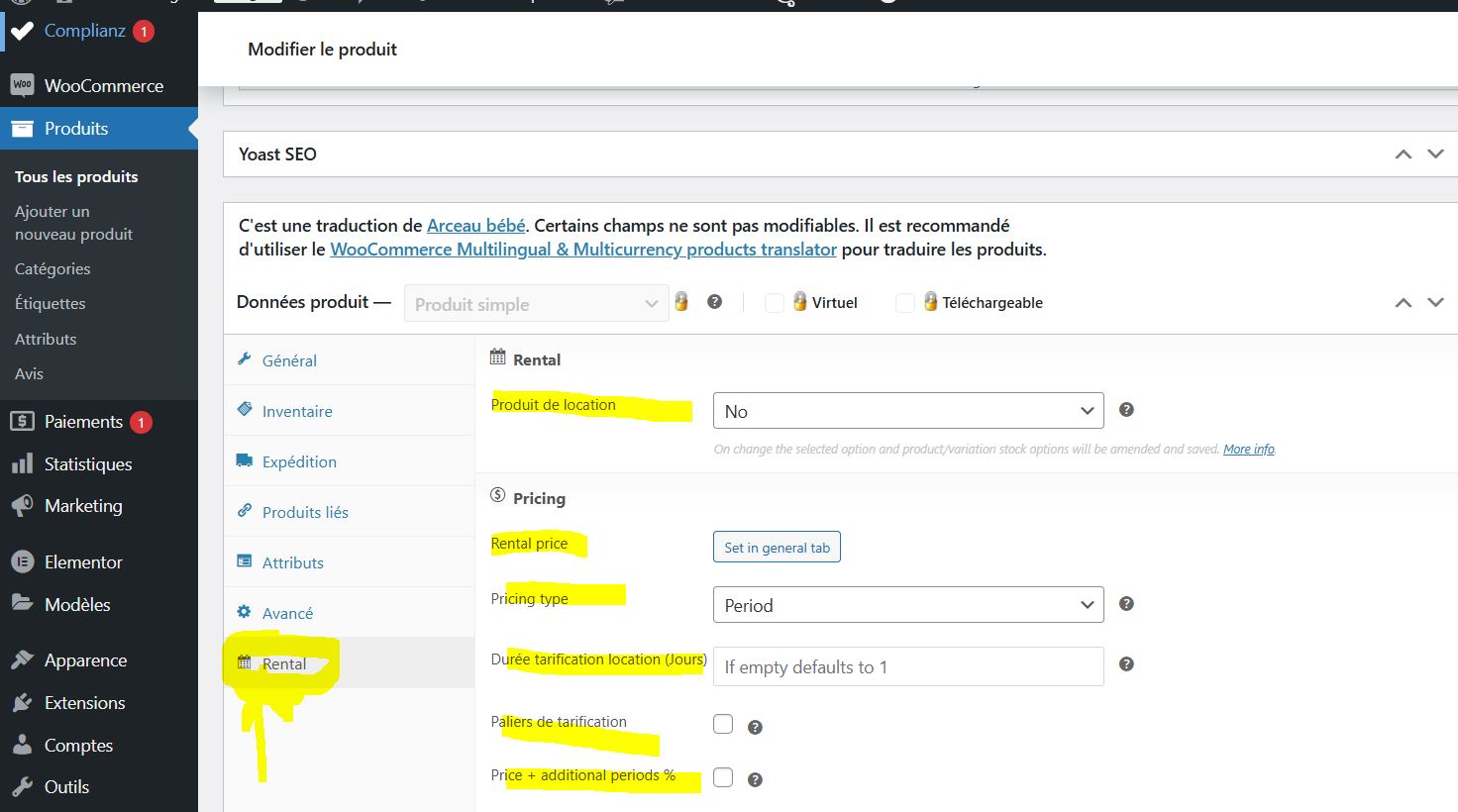Click the Comptes user icon
This screenshot has width=1458, height=812.
coord(22,746)
